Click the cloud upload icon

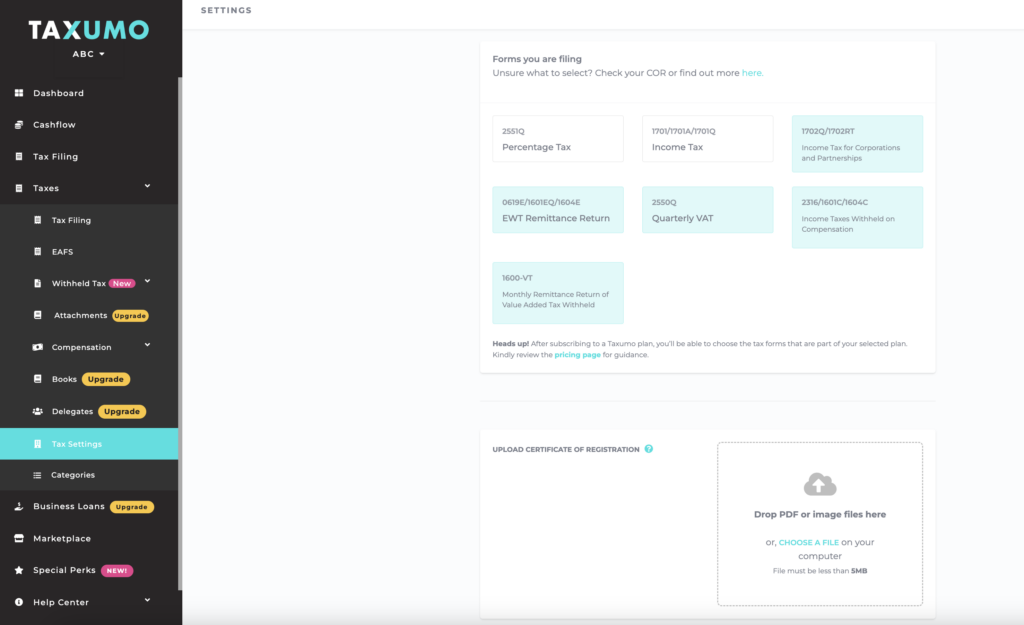[819, 485]
